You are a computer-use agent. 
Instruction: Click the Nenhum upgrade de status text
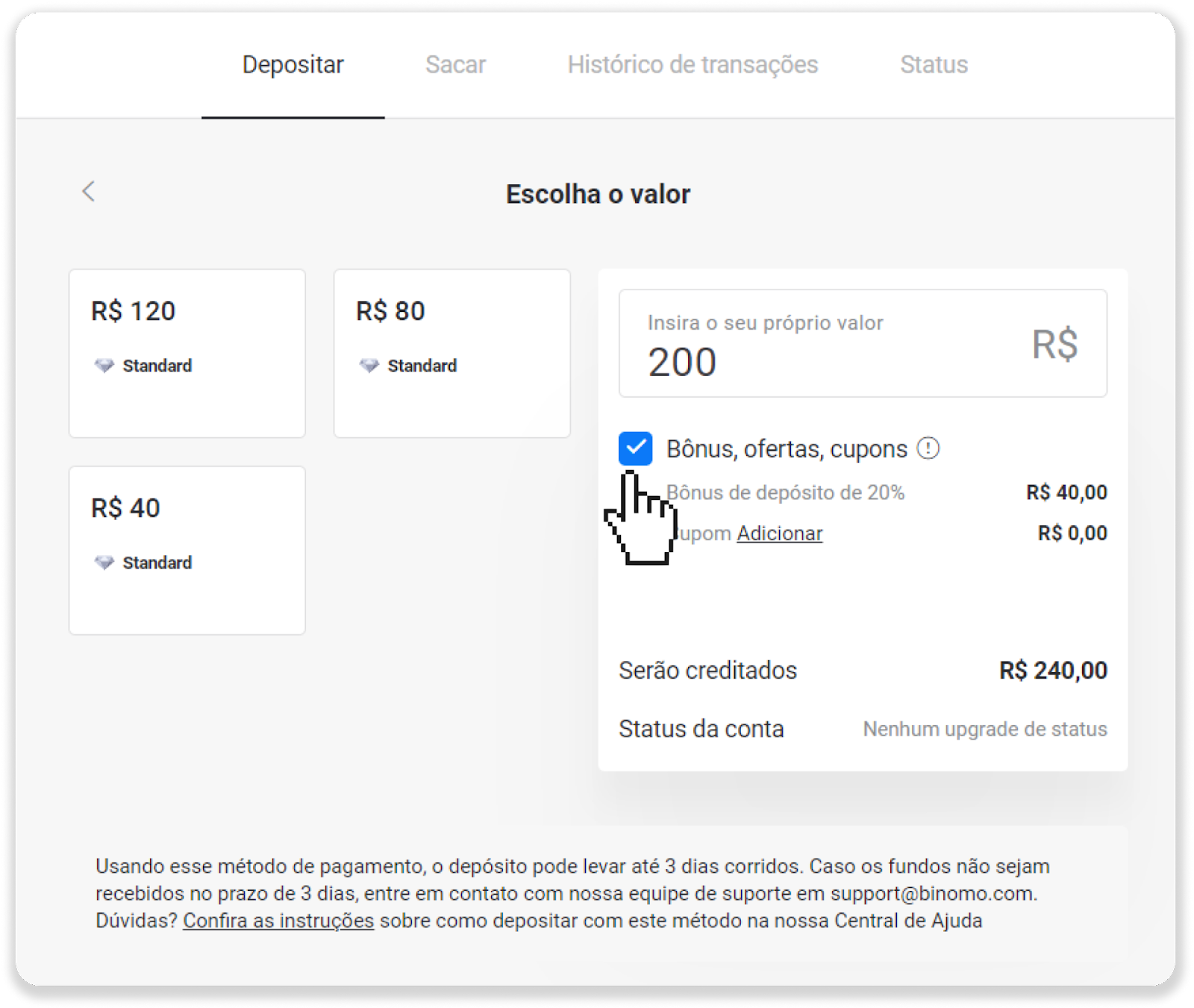(985, 729)
